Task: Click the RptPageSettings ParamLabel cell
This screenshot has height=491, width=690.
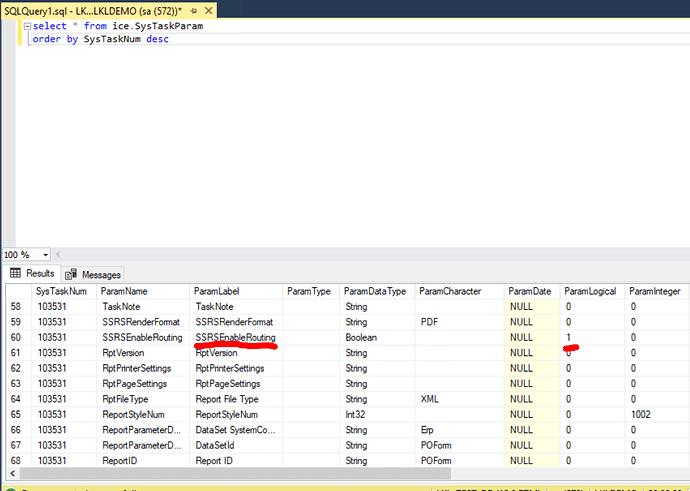Action: (236, 384)
